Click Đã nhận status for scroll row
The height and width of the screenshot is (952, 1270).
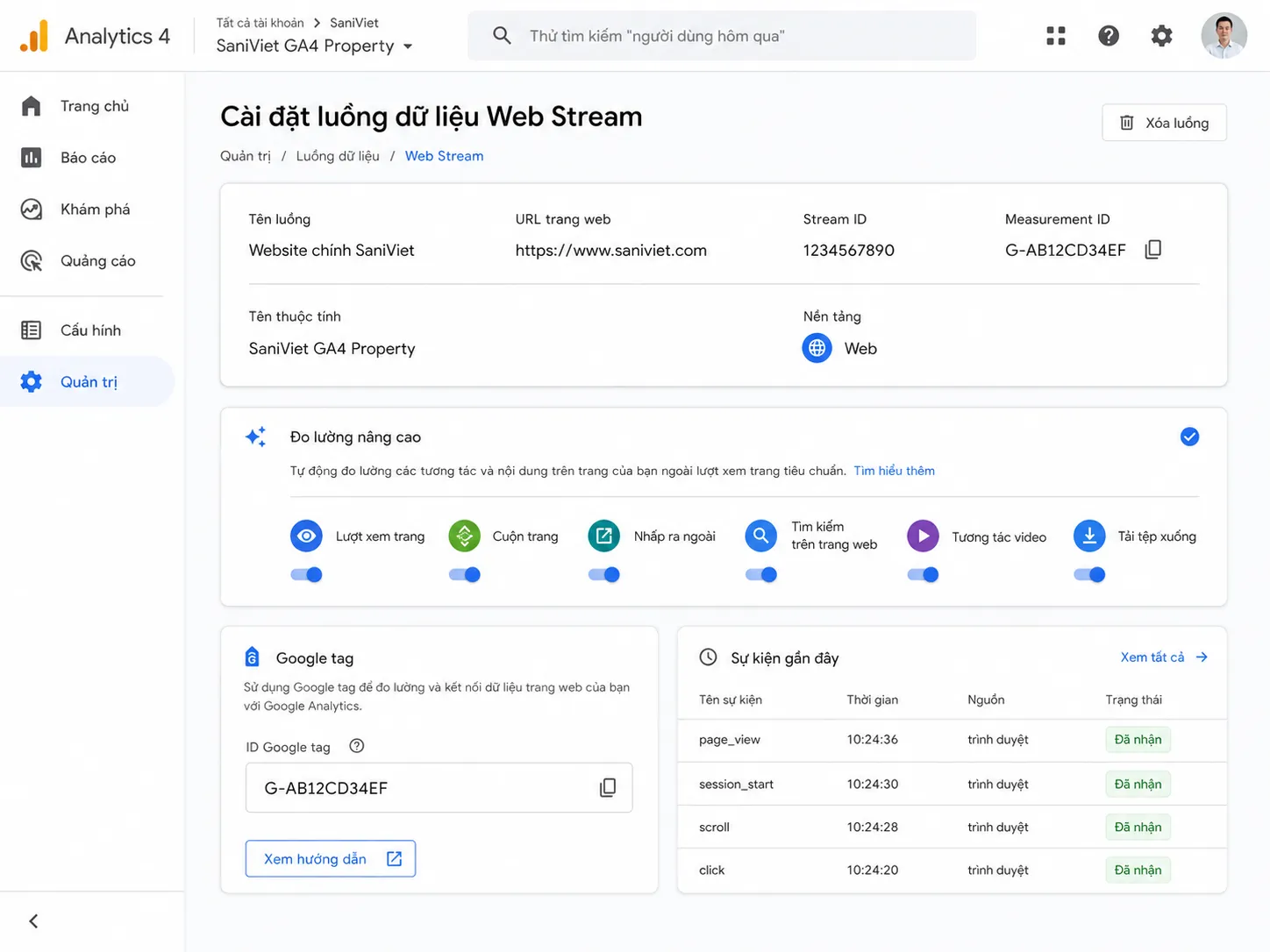click(1138, 827)
